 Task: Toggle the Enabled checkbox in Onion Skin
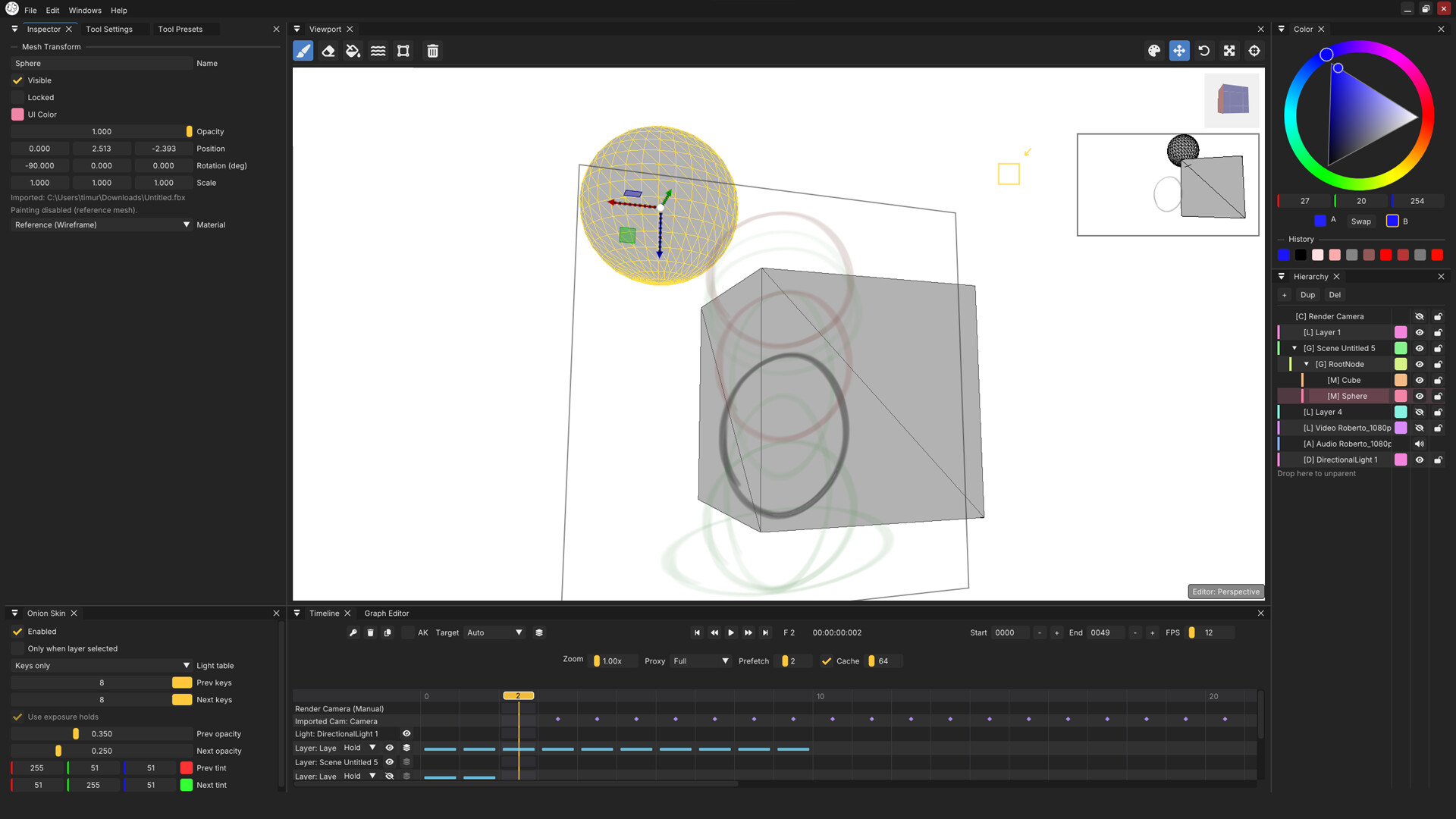coord(17,631)
